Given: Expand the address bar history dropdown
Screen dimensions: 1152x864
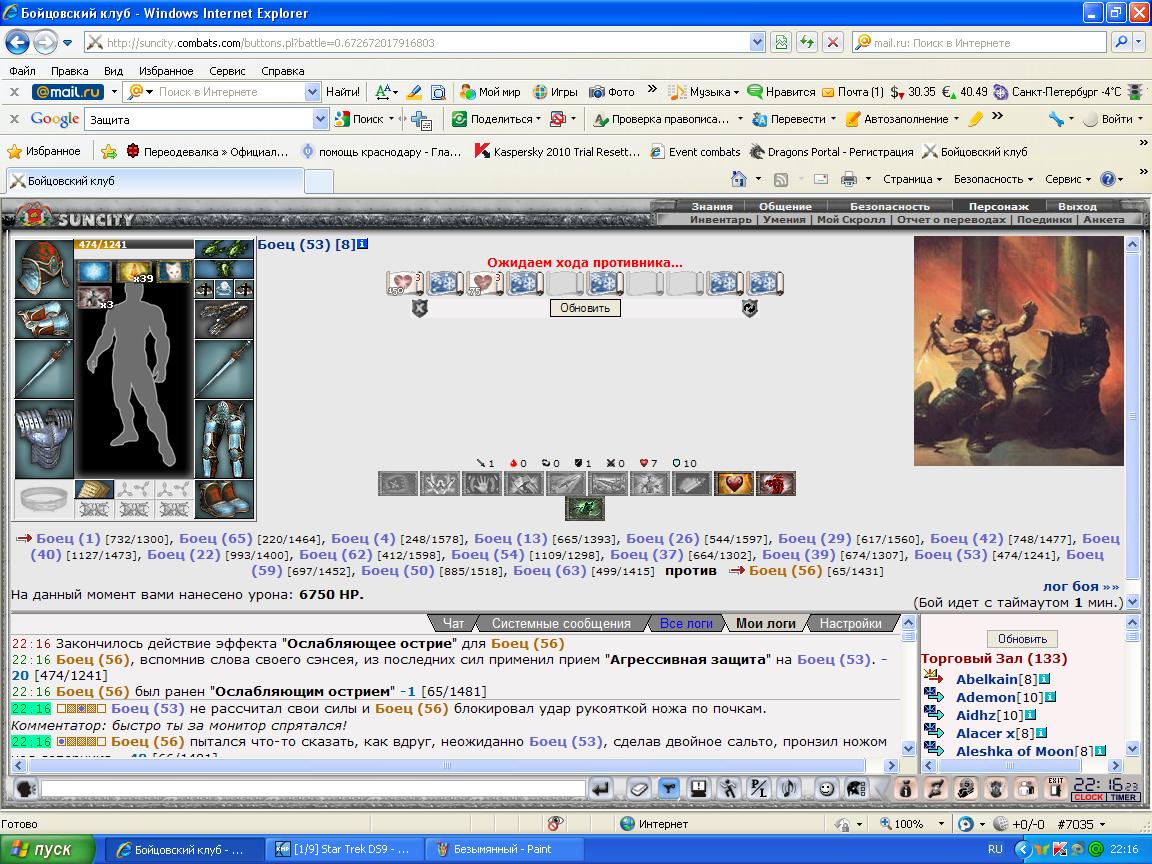Looking at the screenshot, I should (x=757, y=43).
